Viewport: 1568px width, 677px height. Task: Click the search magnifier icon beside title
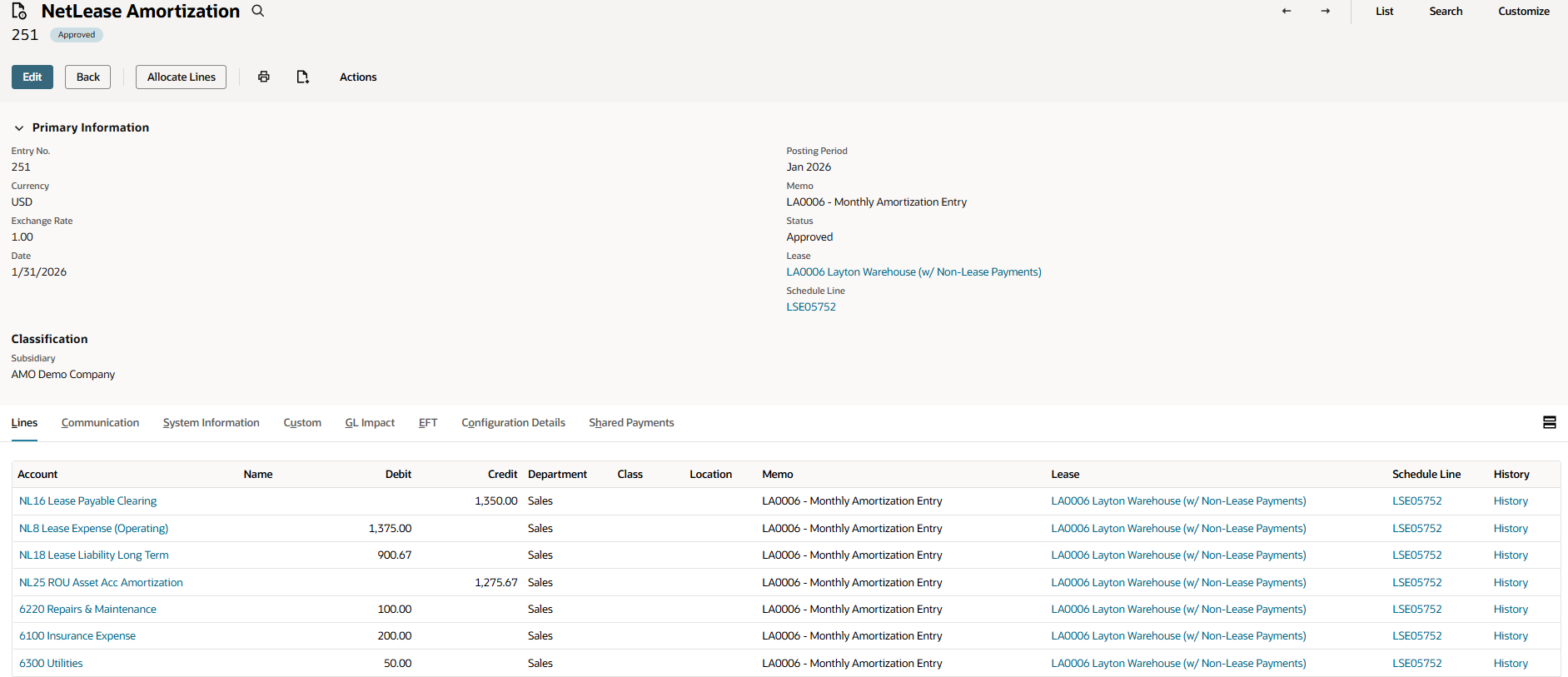(258, 11)
